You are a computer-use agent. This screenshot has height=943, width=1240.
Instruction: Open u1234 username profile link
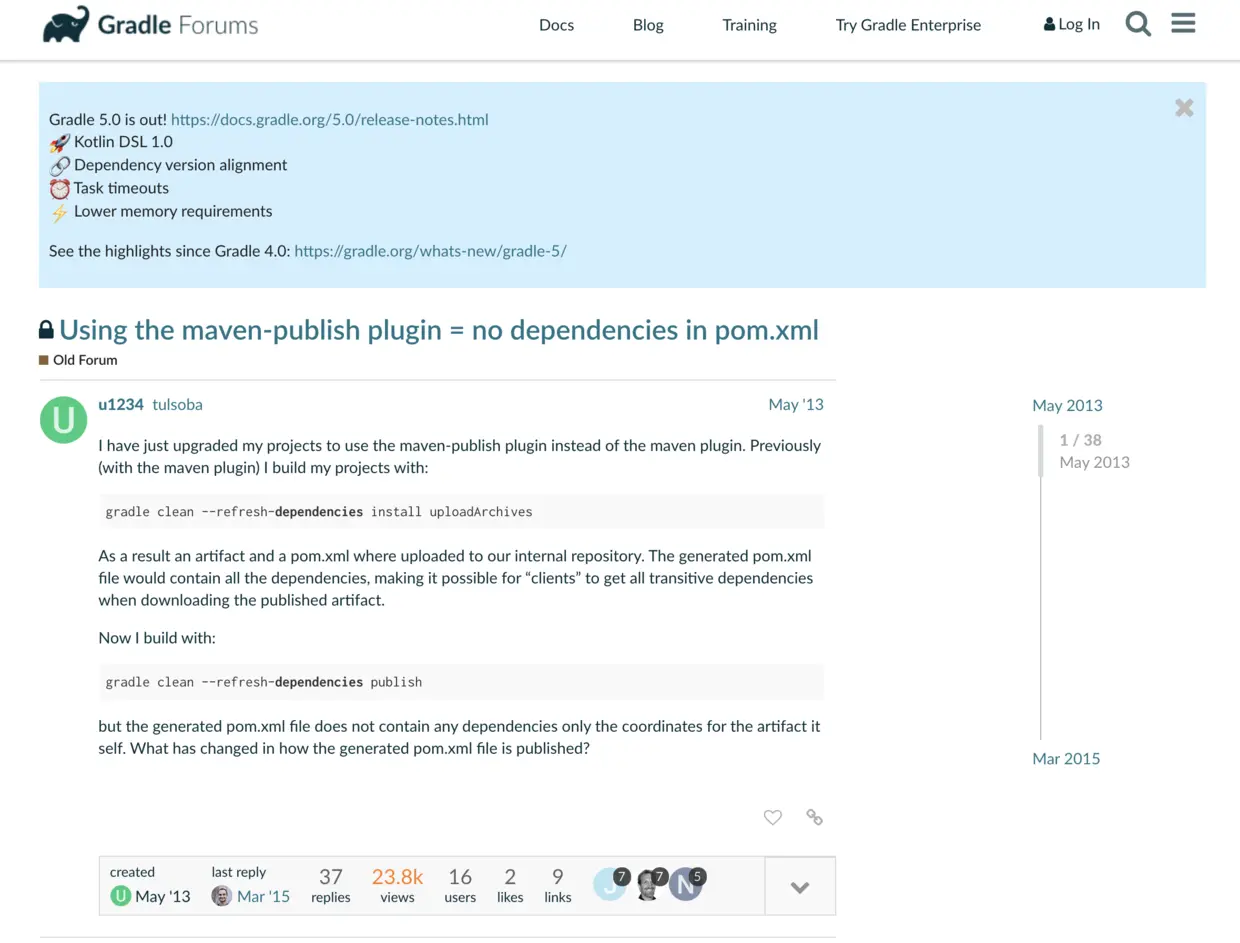(121, 405)
